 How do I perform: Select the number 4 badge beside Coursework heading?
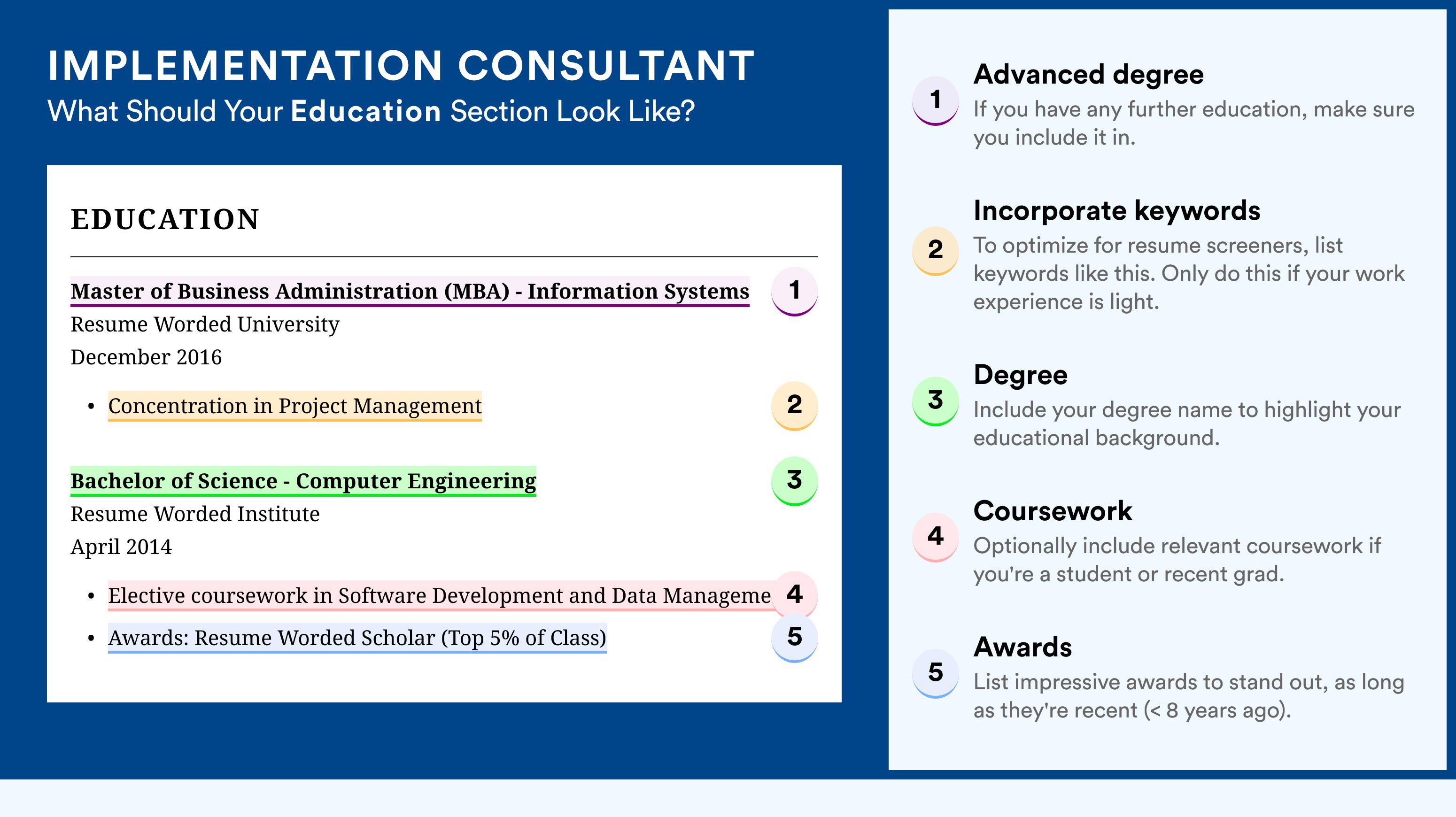(x=936, y=537)
